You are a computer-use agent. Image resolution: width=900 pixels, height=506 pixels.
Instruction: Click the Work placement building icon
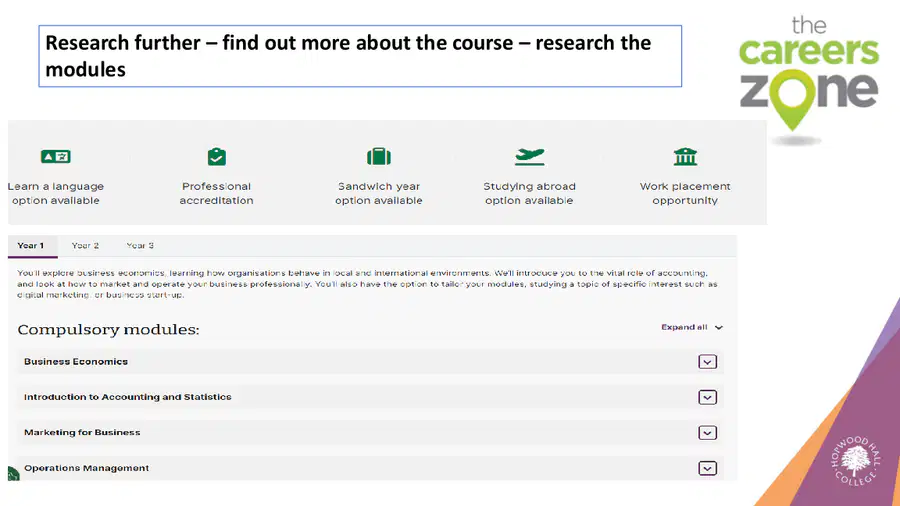[x=685, y=156]
